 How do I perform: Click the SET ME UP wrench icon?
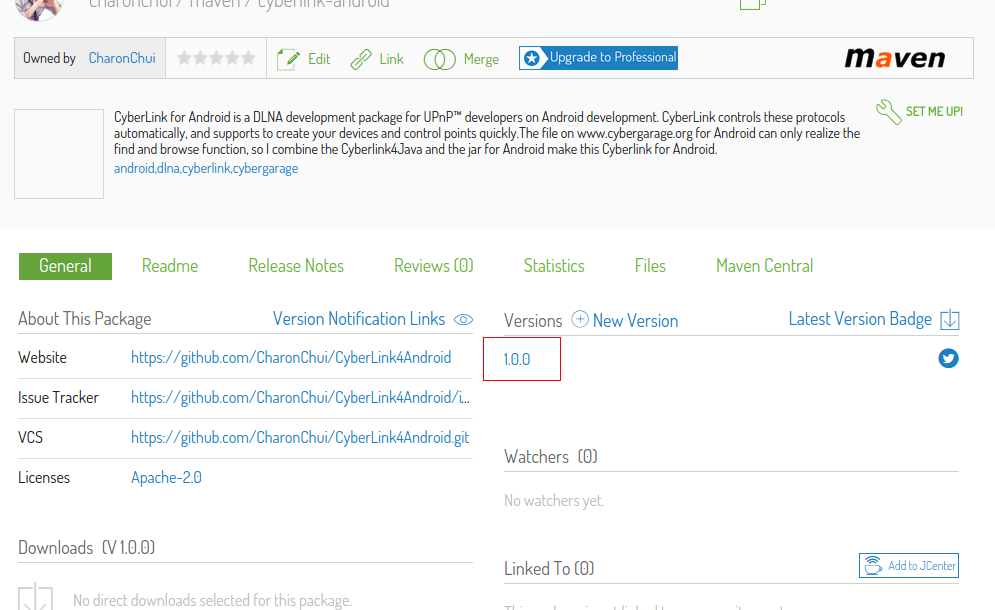pyautogui.click(x=888, y=112)
